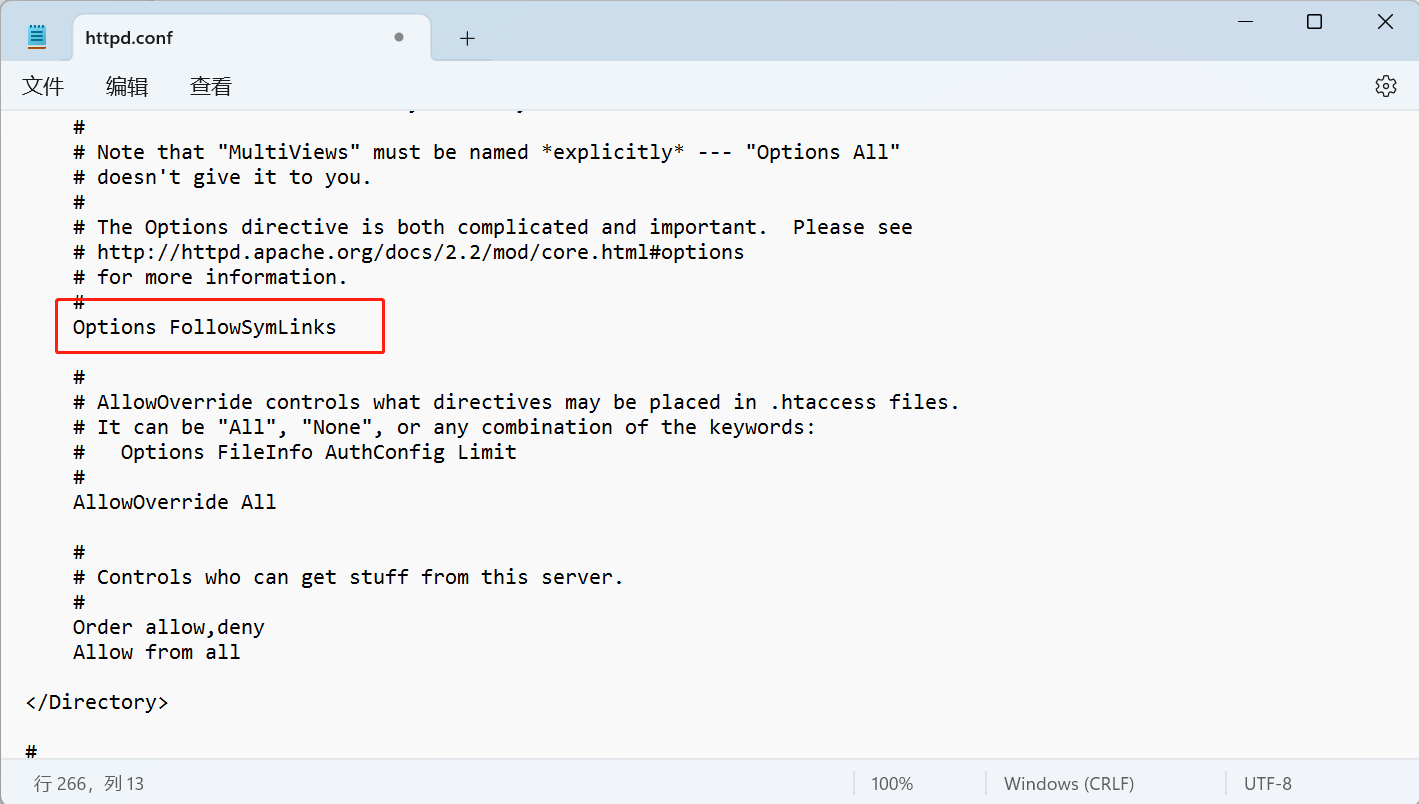Open a new tab with the plus button

[467, 38]
